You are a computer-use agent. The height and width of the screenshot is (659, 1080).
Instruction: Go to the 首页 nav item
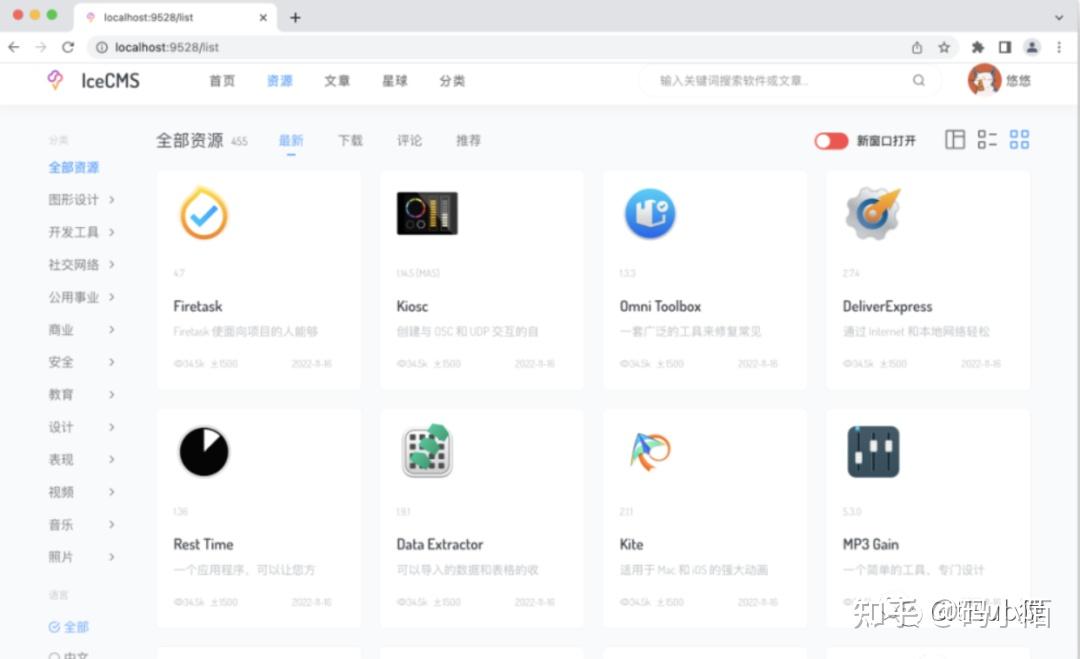[222, 81]
